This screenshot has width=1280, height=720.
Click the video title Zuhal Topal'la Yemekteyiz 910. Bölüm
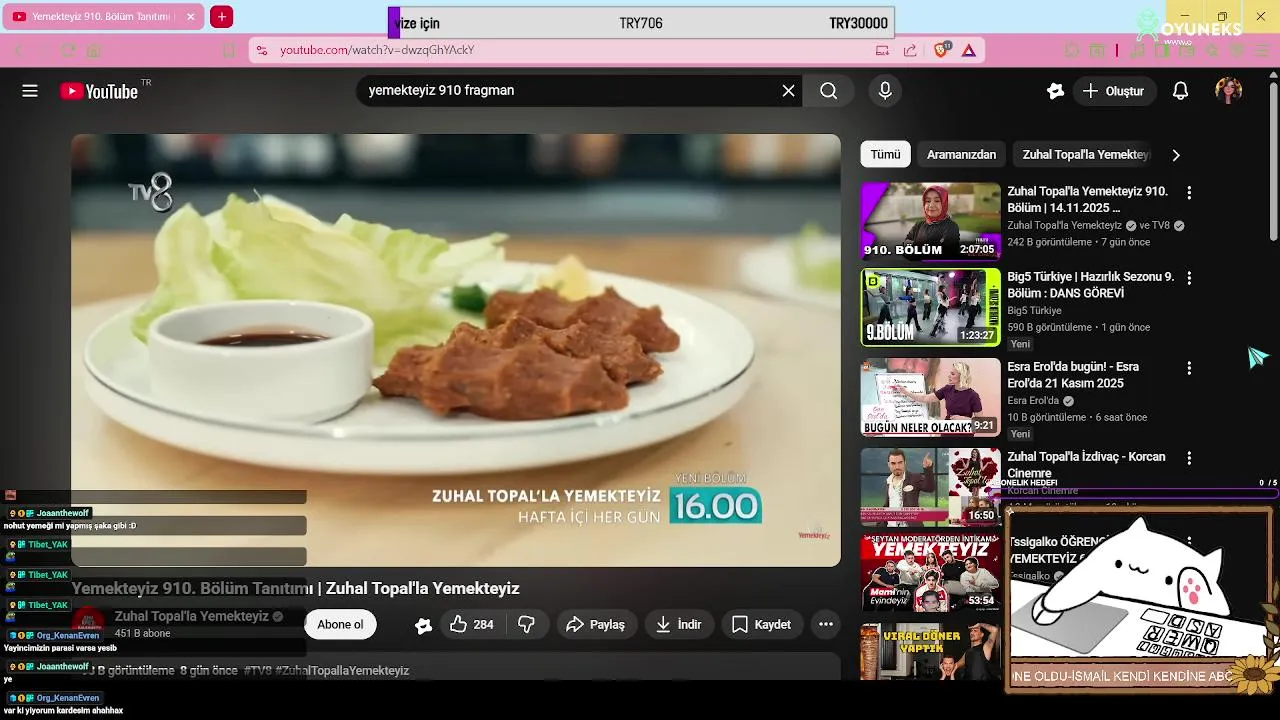coord(1087,199)
